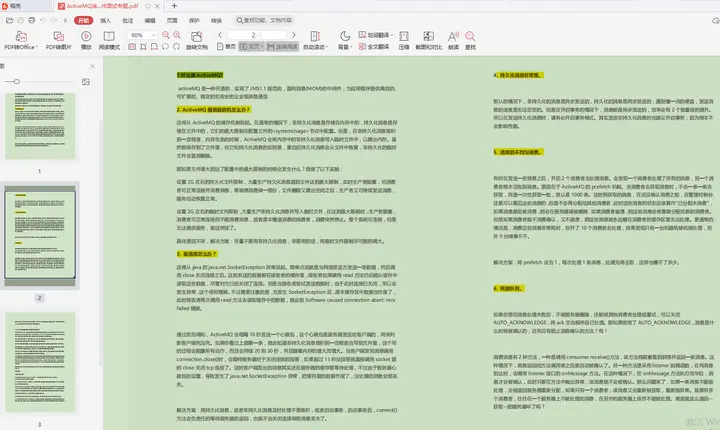Zoom out with minus magnifier icon
Viewport: 720px width, 430px height.
pos(166,35)
